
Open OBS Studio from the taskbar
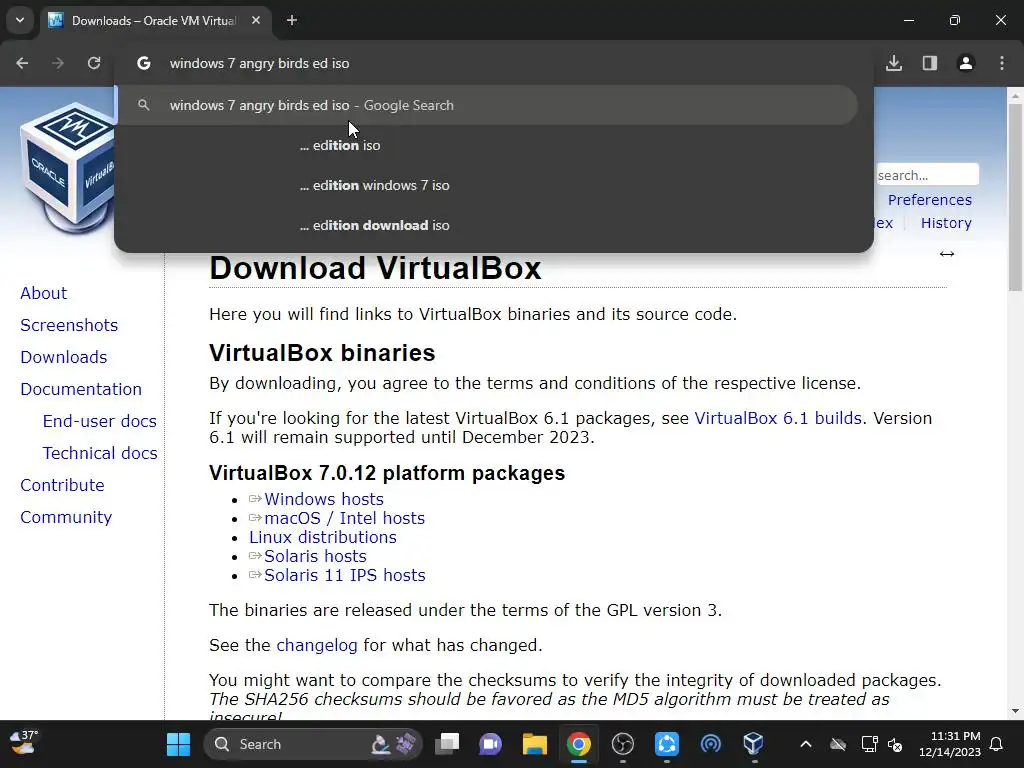[622, 744]
